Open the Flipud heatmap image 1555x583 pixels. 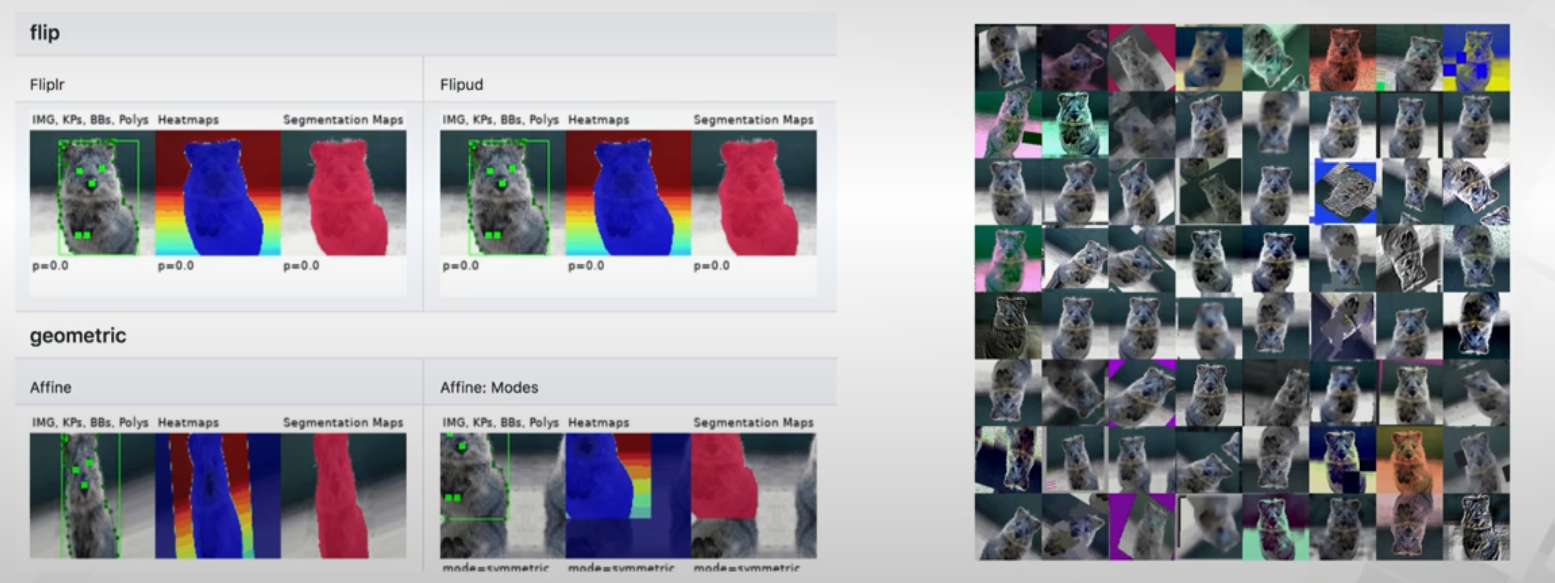629,193
